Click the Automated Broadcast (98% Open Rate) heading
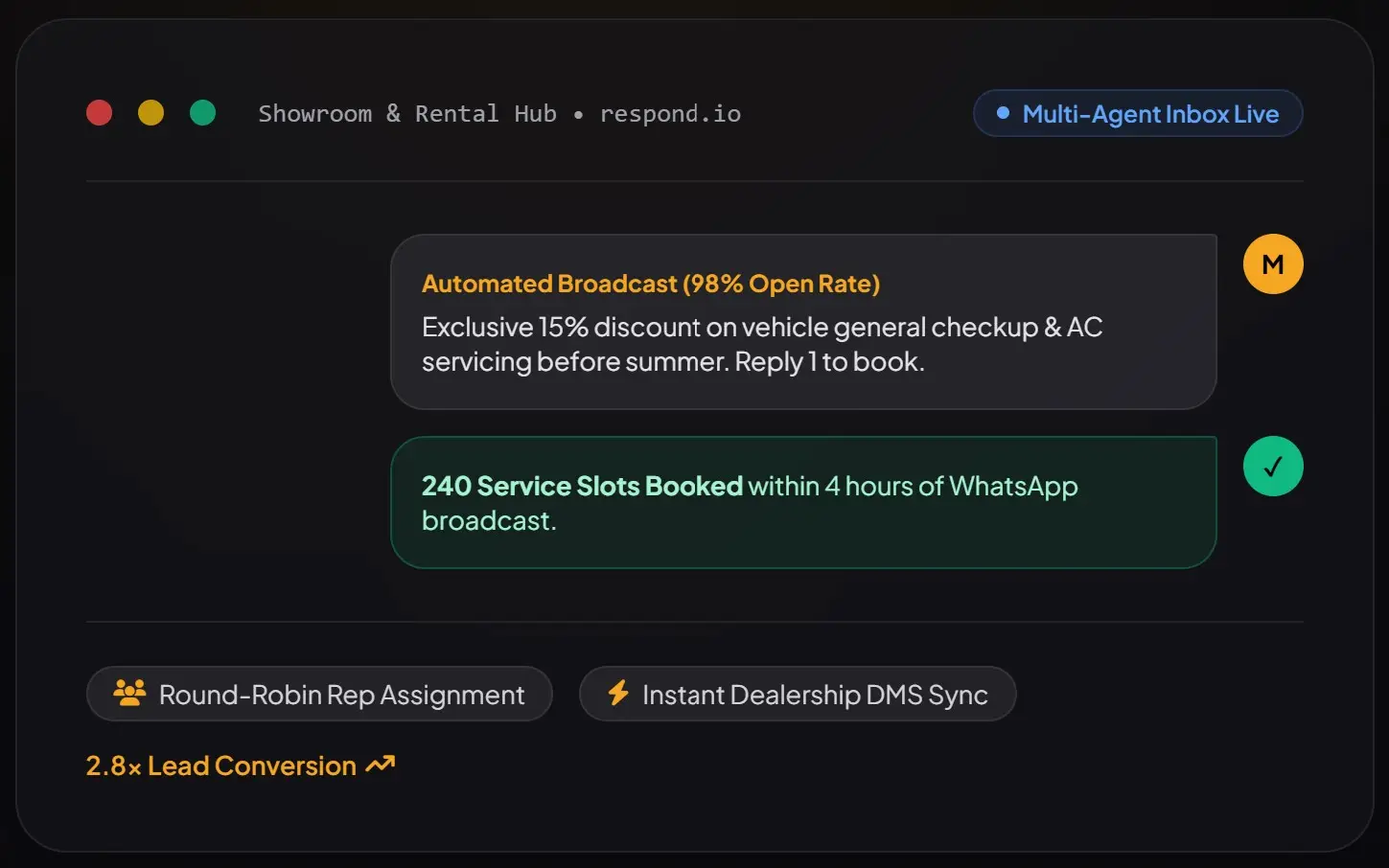 click(x=651, y=284)
